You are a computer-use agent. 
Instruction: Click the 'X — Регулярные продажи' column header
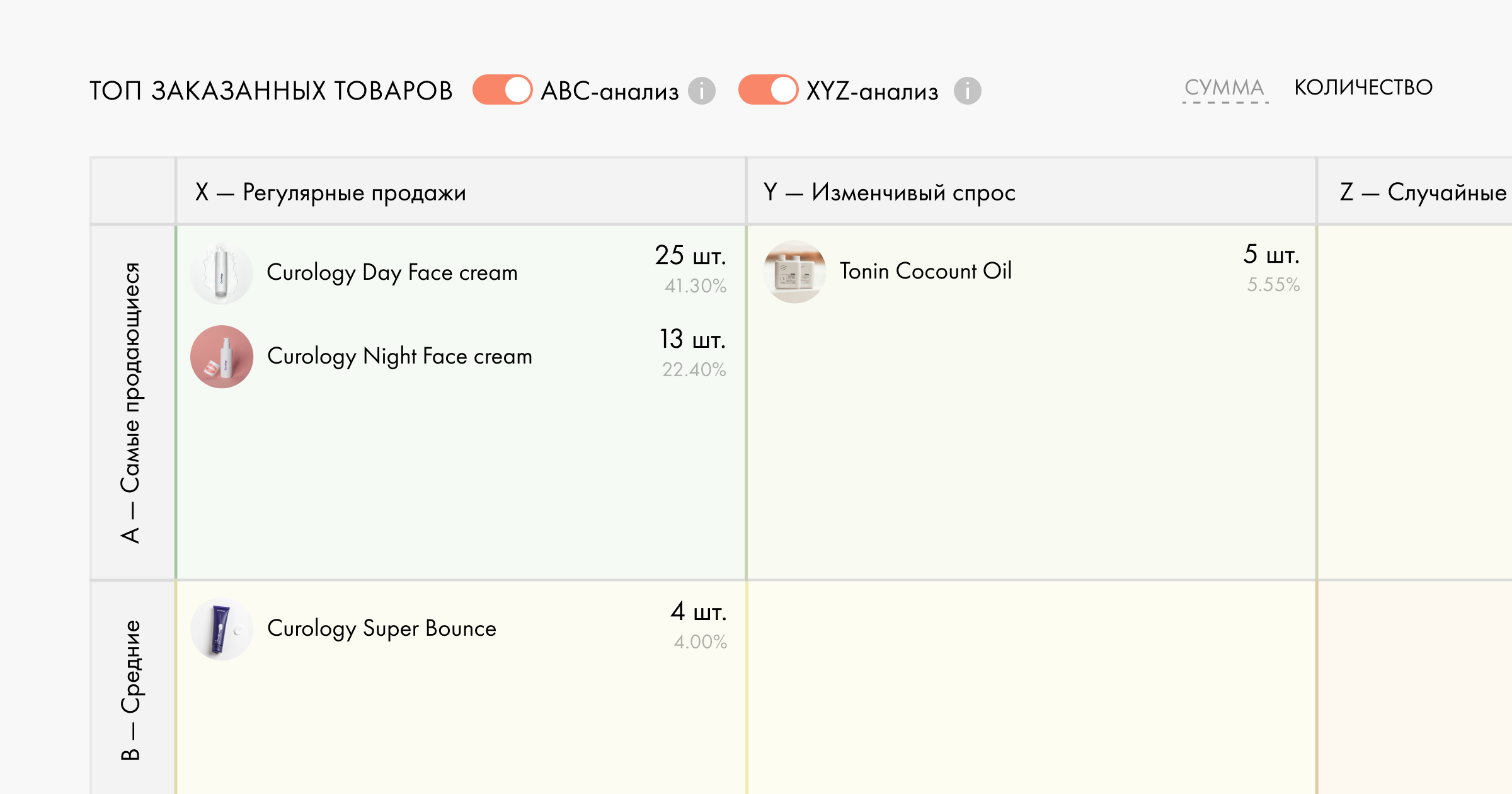(x=461, y=192)
